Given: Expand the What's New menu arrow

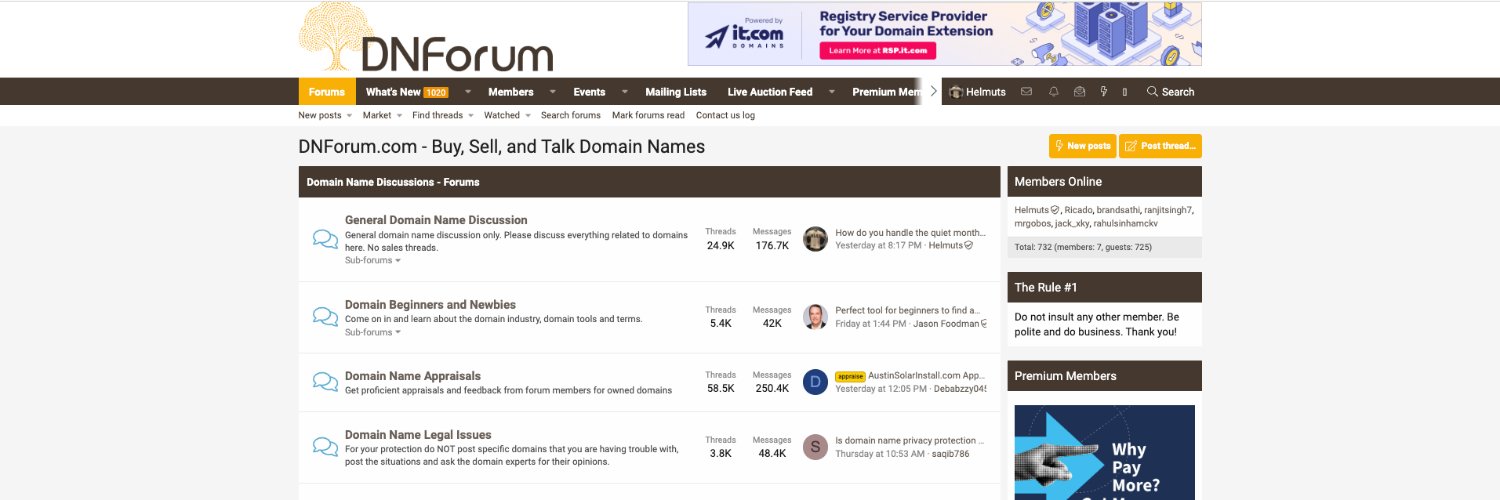Looking at the screenshot, I should 468,92.
